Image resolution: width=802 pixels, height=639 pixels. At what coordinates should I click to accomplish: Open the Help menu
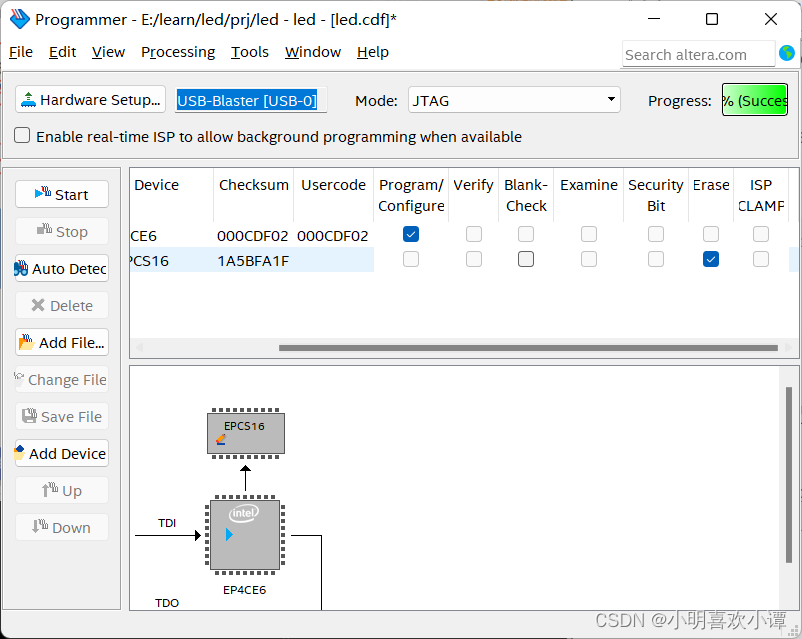[x=373, y=52]
